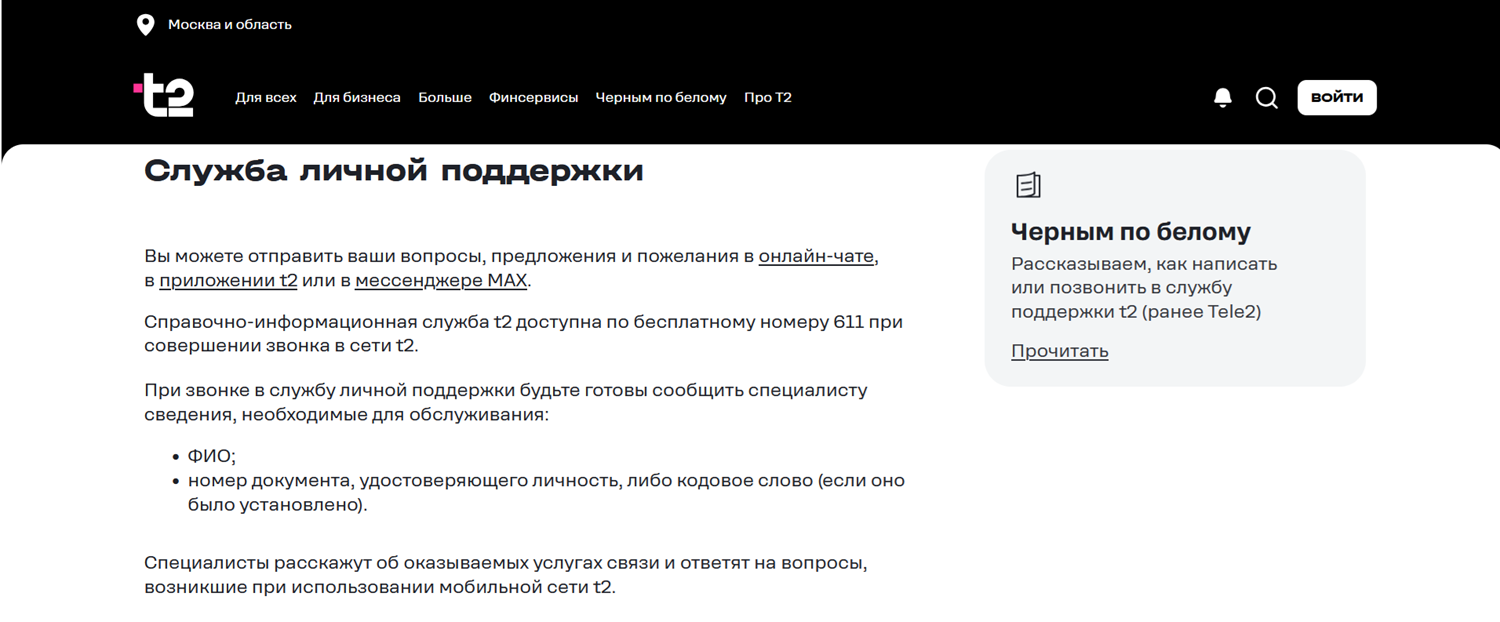This screenshot has width=1500, height=622.
Task: Click the document icon above Черным по белому
Action: coord(1026,185)
